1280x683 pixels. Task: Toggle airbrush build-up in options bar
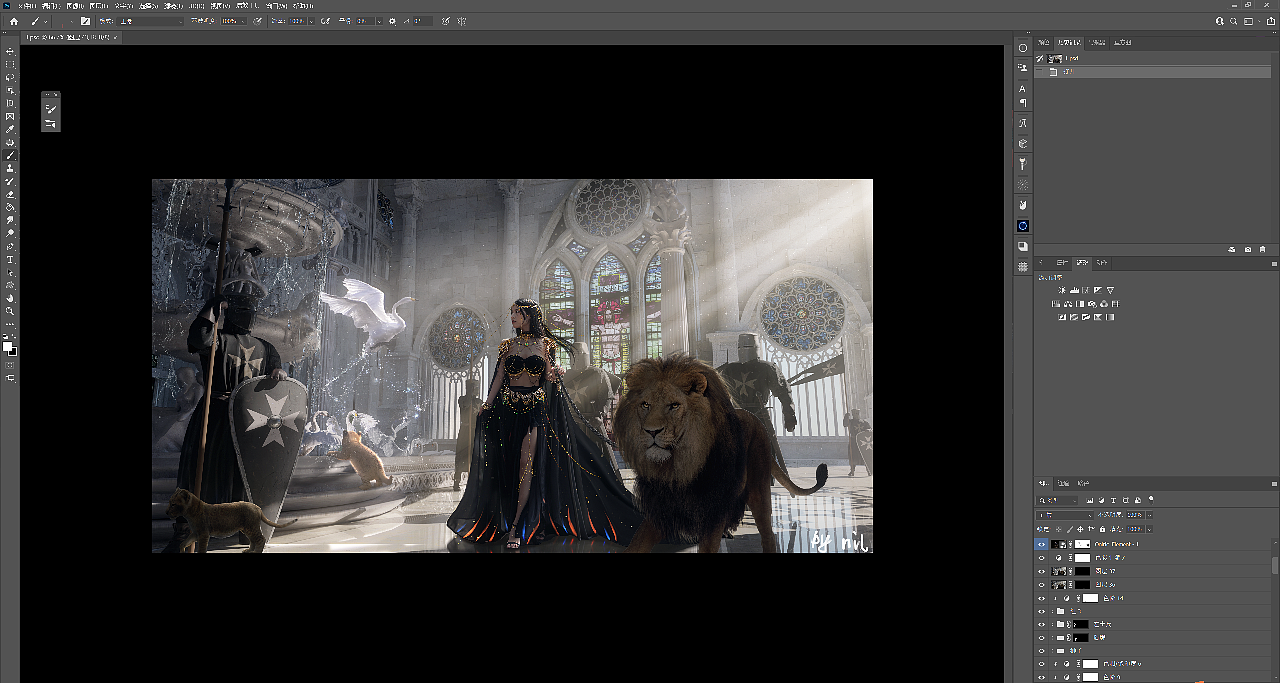coord(325,21)
